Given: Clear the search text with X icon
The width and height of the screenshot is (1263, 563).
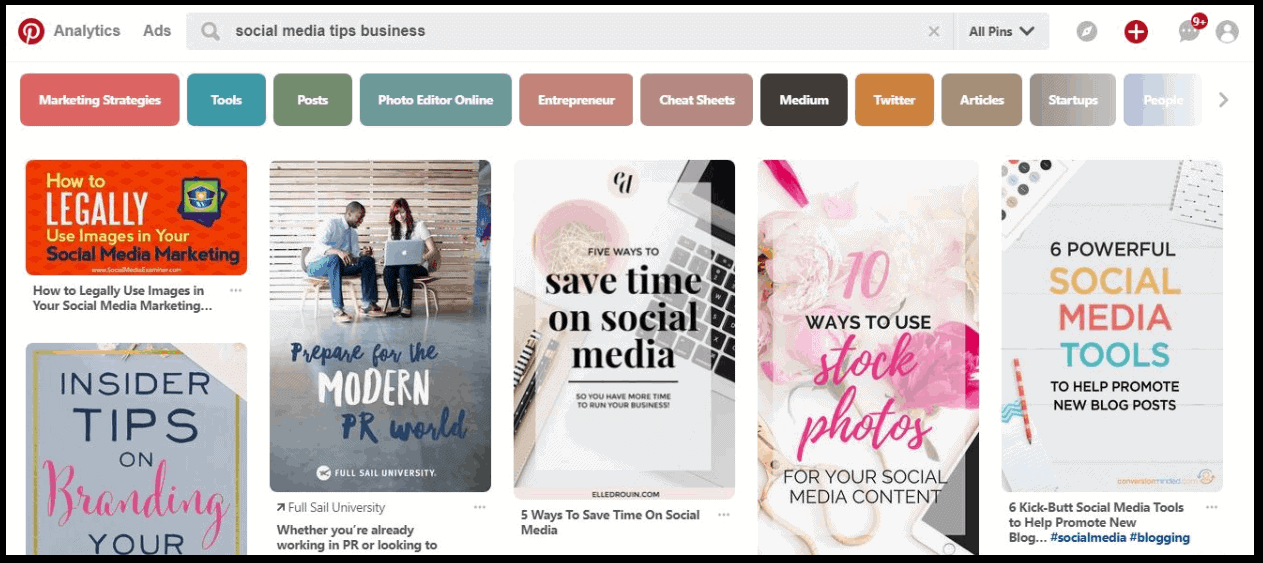Looking at the screenshot, I should (934, 32).
